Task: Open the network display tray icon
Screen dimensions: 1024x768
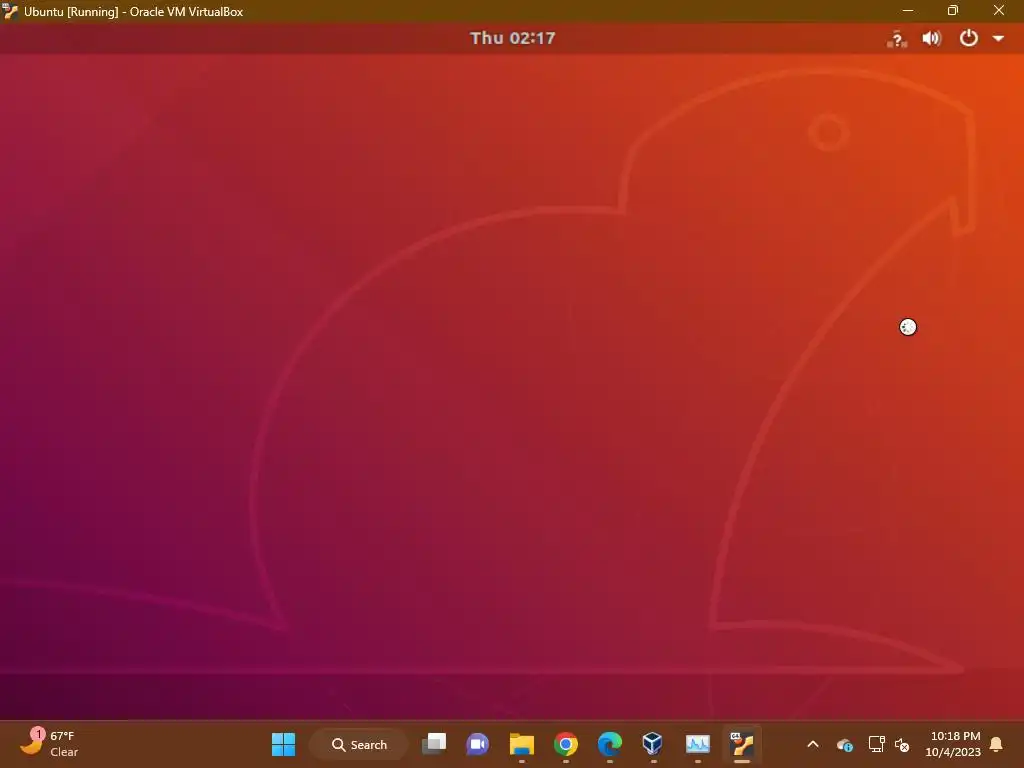Action: point(876,744)
